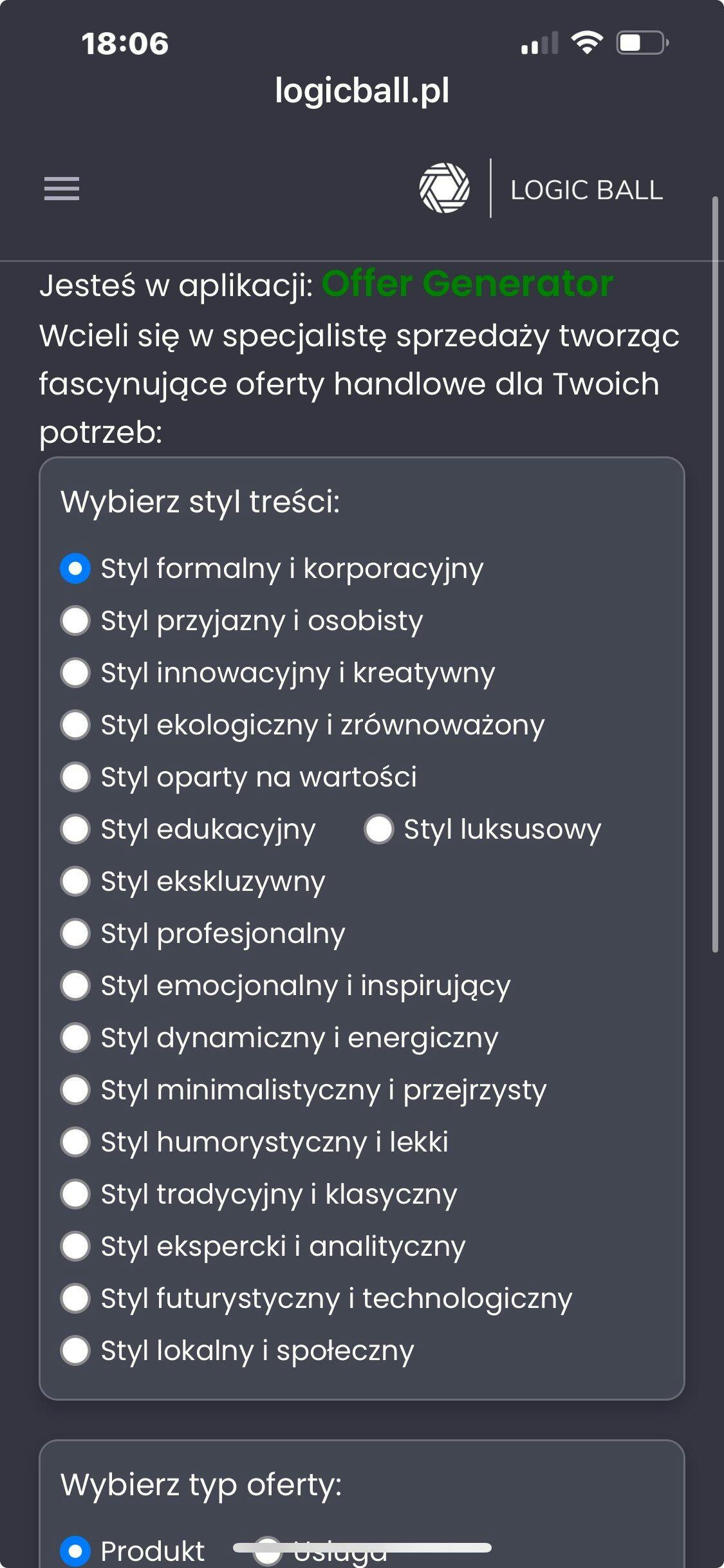724x1568 pixels.
Task: Tap the logicball.pl address bar
Action: click(362, 90)
